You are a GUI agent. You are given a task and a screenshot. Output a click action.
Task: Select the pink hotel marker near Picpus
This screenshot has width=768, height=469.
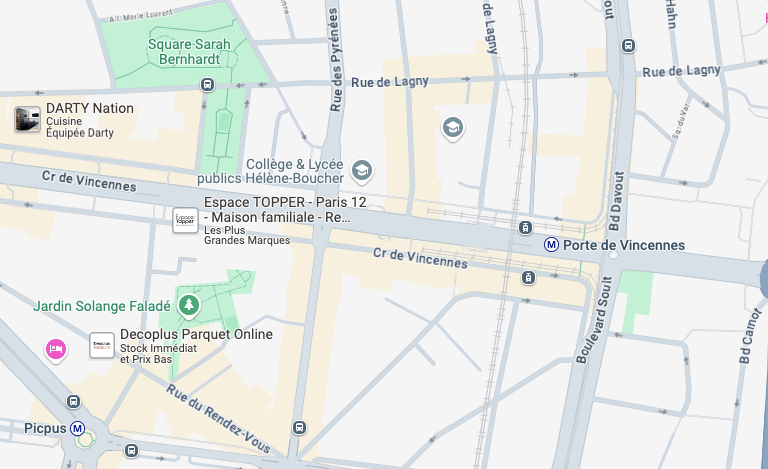(56, 350)
